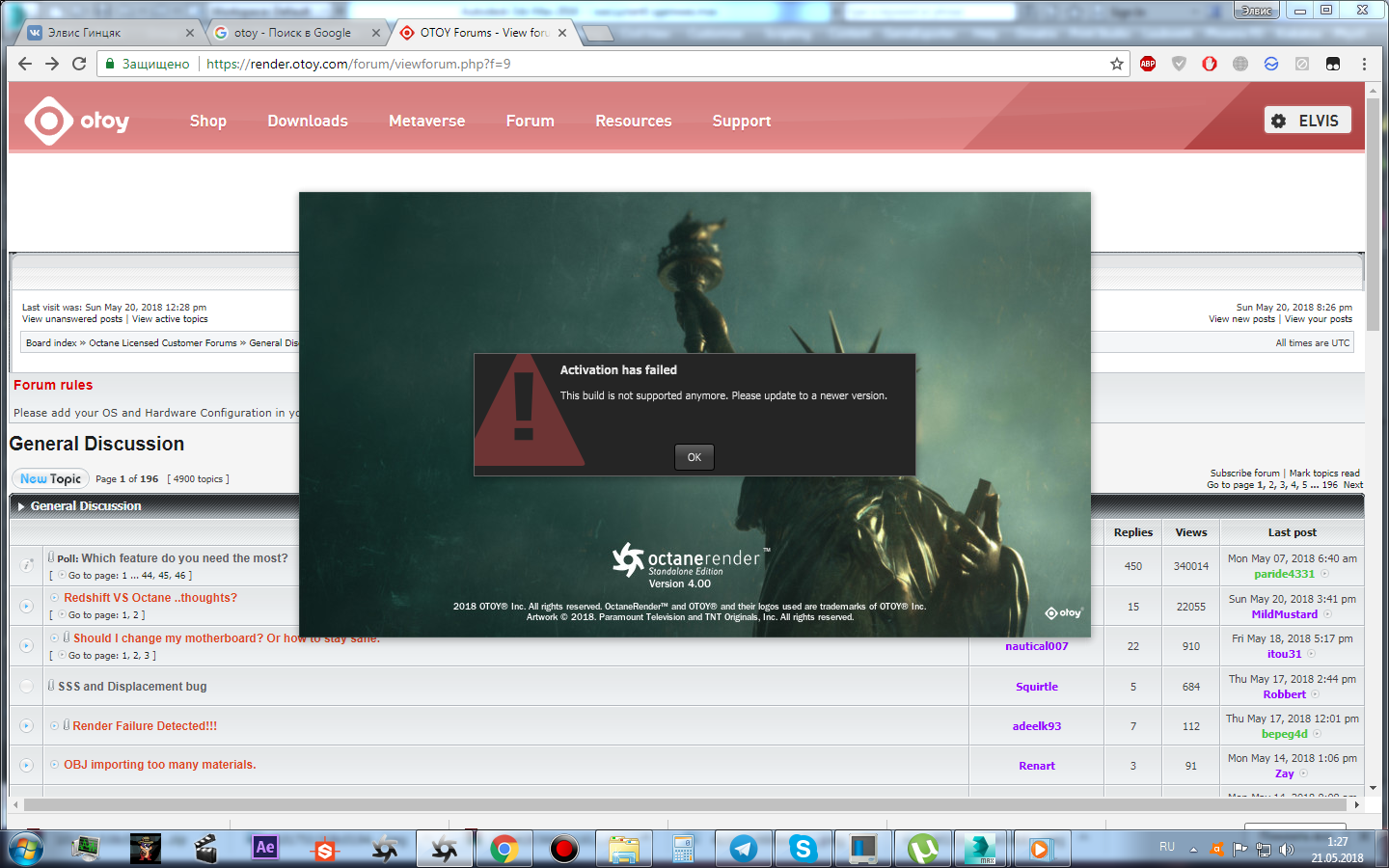Switch to the VK Элвис Гинцяк browser tab

pos(110,33)
